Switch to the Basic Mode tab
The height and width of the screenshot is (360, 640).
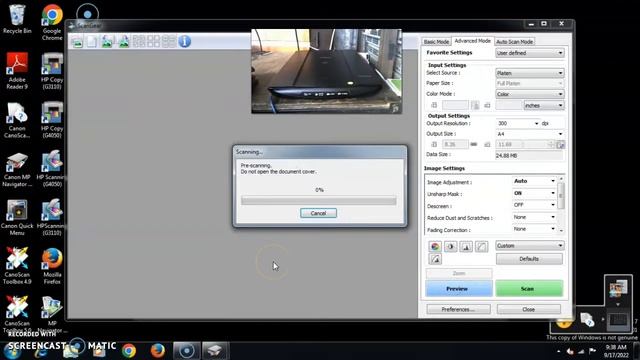[436, 42]
